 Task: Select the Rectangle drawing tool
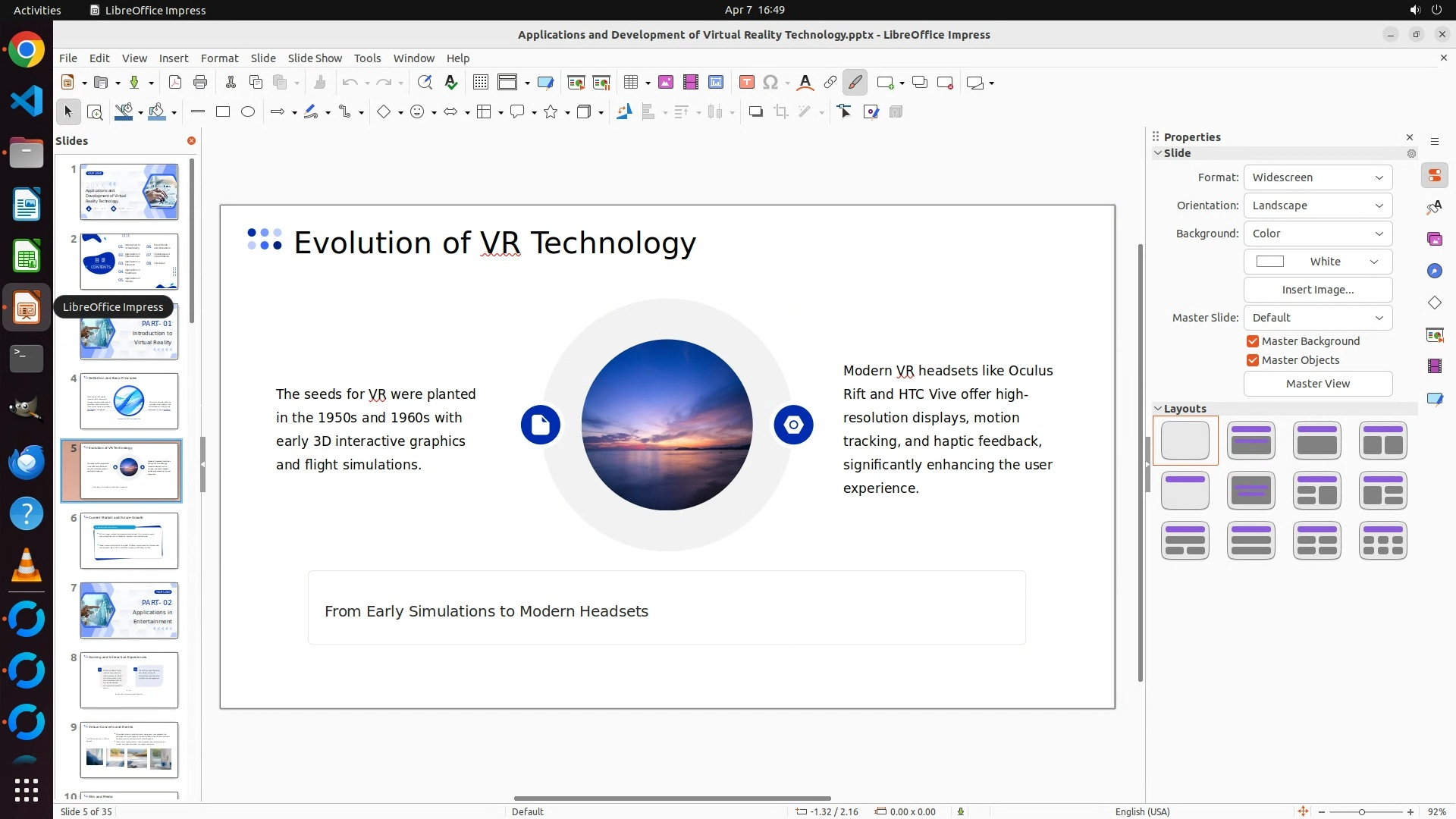pyautogui.click(x=223, y=112)
